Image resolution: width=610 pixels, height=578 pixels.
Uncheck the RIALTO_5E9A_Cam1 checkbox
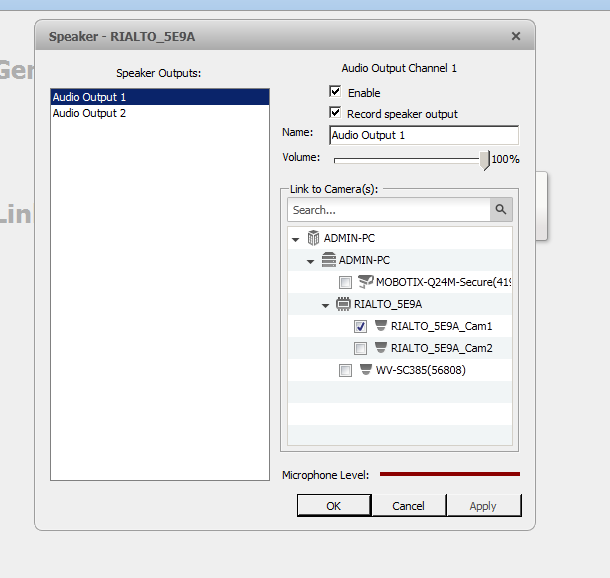tap(360, 326)
